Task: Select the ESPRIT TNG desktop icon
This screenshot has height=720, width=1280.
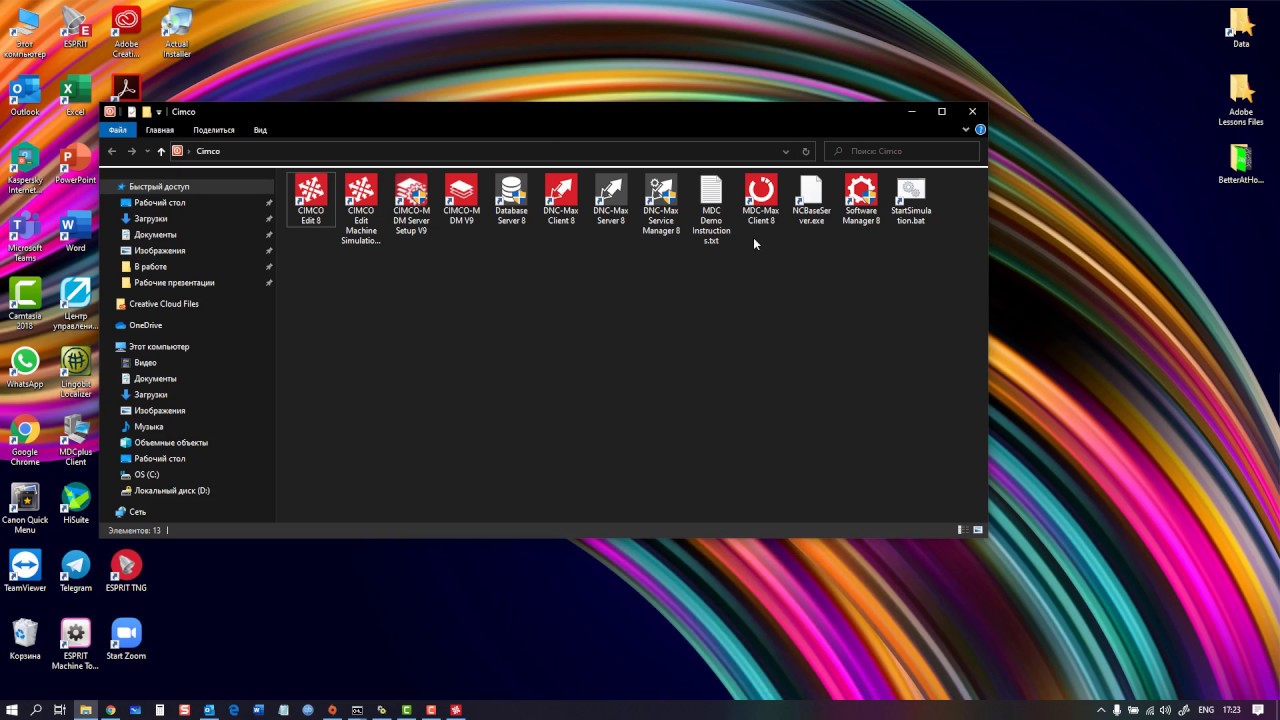Action: click(126, 571)
